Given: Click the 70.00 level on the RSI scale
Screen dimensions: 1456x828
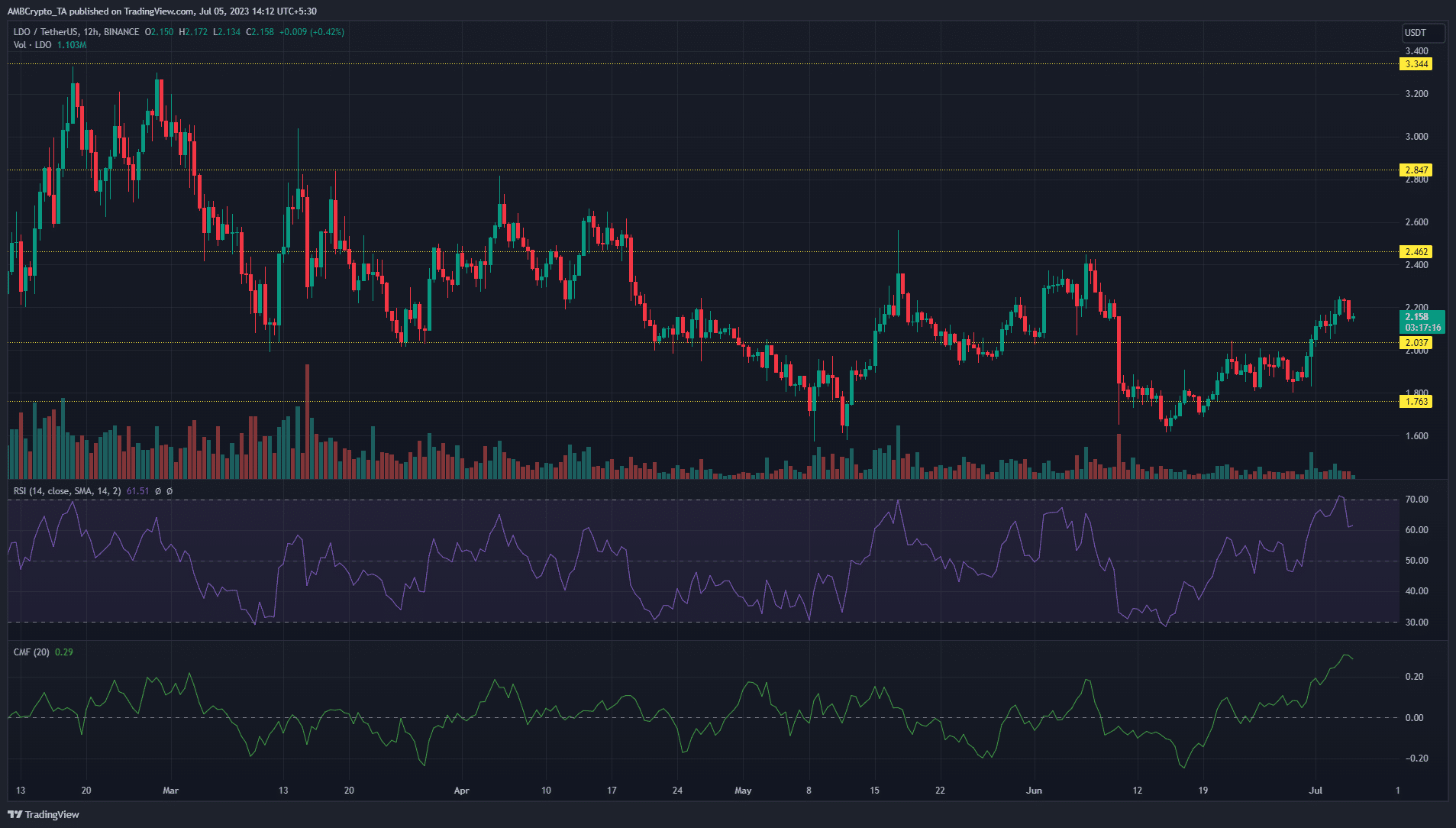Looking at the screenshot, I should click(1416, 500).
